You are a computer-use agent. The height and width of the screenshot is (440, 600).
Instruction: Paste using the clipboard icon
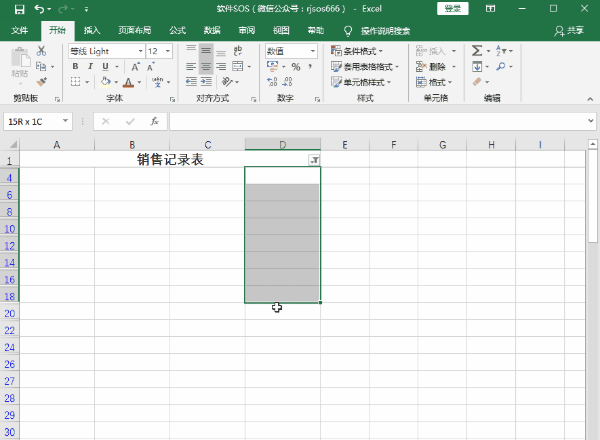click(20, 57)
